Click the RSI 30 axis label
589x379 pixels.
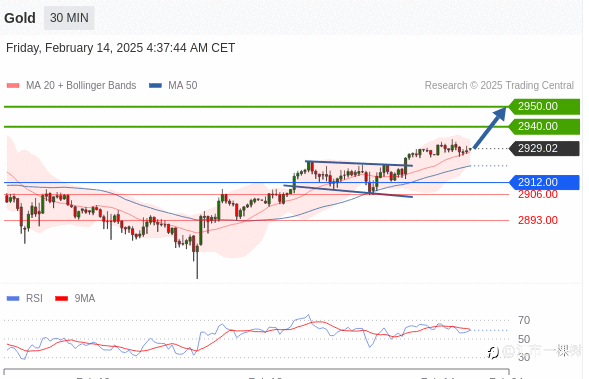click(524, 357)
